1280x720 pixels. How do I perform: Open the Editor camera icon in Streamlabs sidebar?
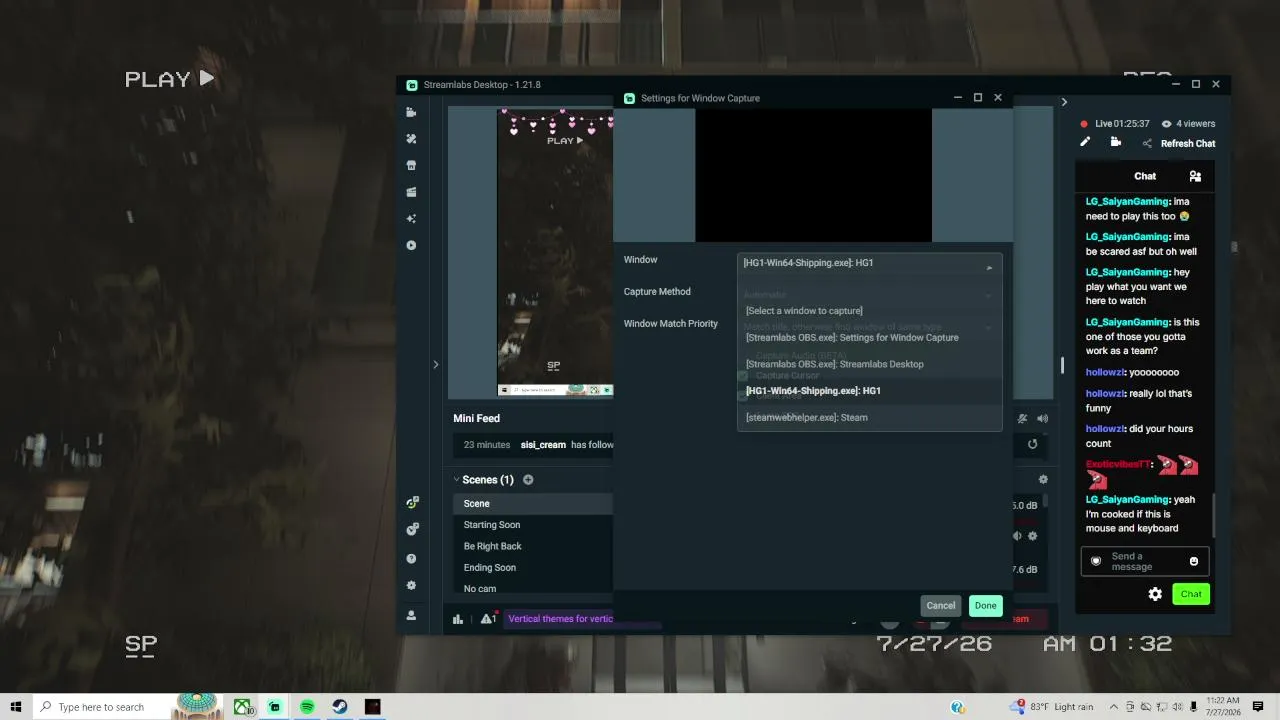pyautogui.click(x=411, y=112)
